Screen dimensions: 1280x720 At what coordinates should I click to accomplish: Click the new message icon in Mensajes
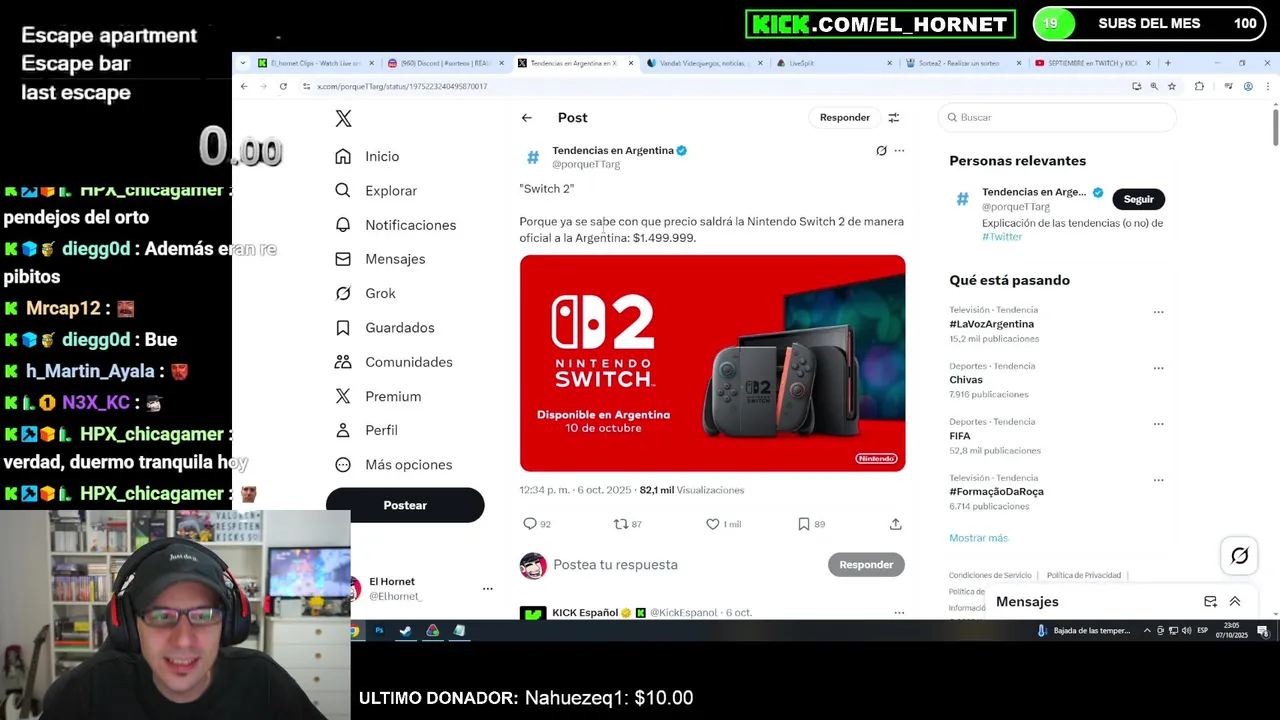pyautogui.click(x=1210, y=602)
